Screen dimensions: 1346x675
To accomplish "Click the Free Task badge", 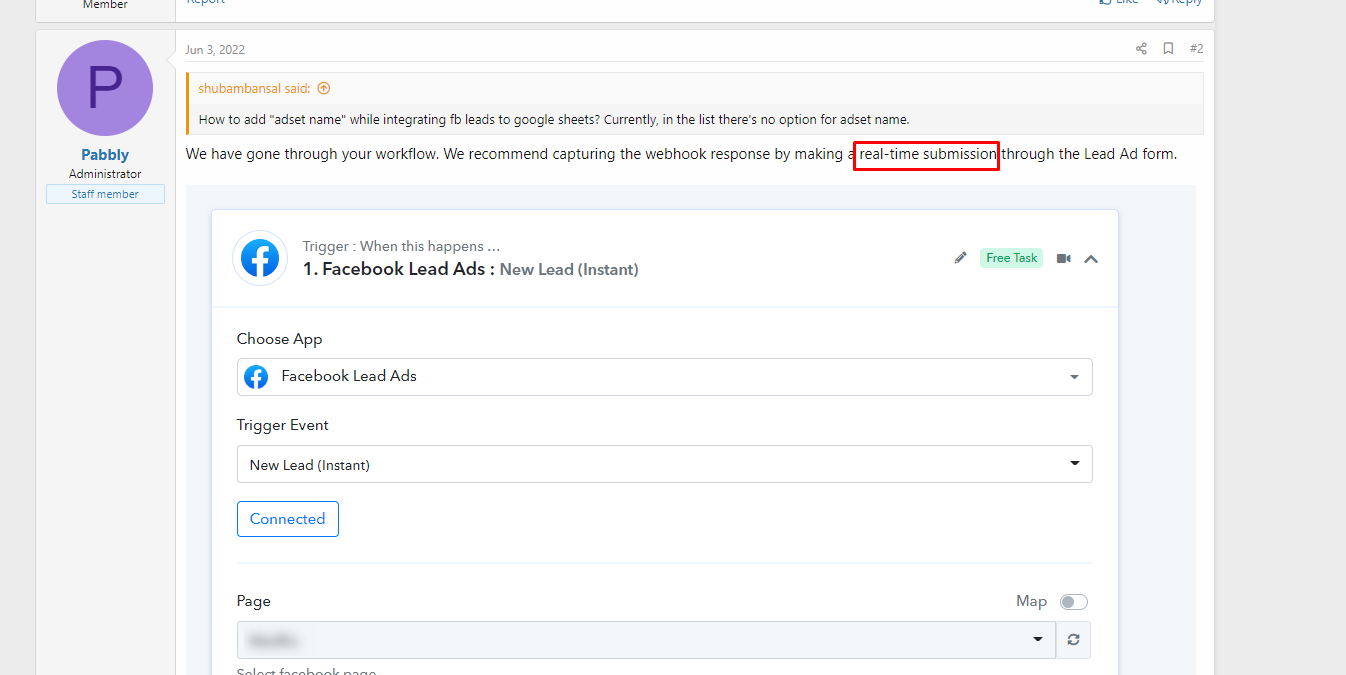I will 1011,258.
